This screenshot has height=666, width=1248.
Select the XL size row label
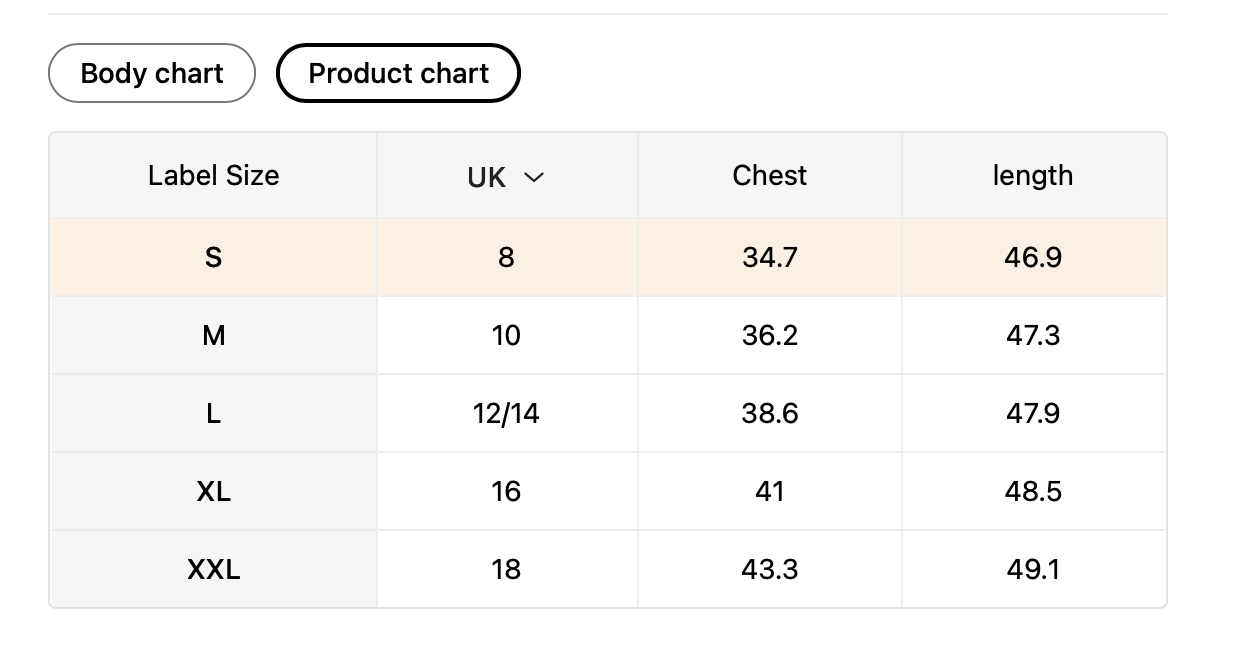(x=213, y=492)
